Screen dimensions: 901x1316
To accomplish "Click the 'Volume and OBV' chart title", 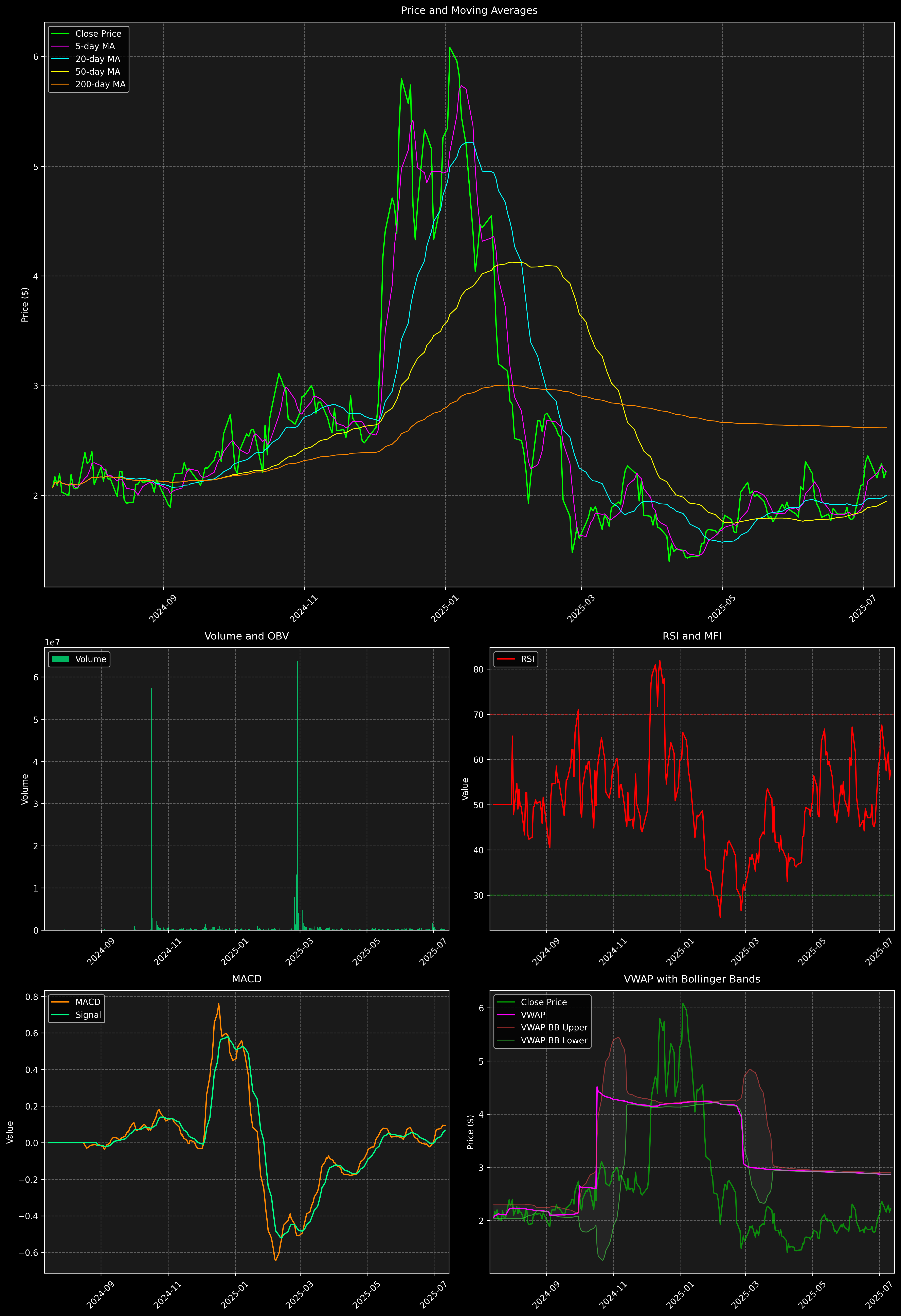I will point(246,636).
